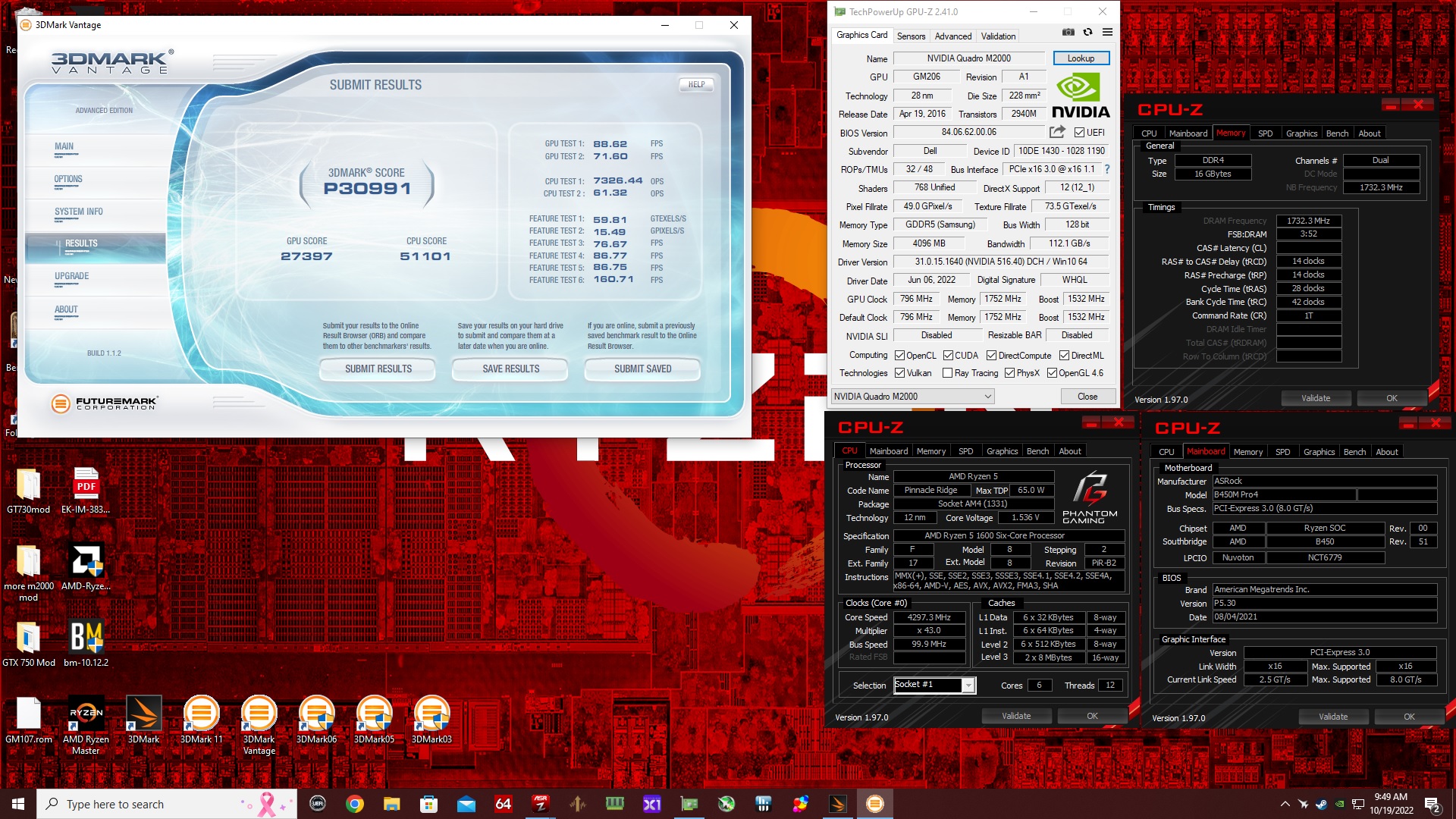Click the Windows Start button
This screenshot has width=1456, height=819.
(x=18, y=804)
